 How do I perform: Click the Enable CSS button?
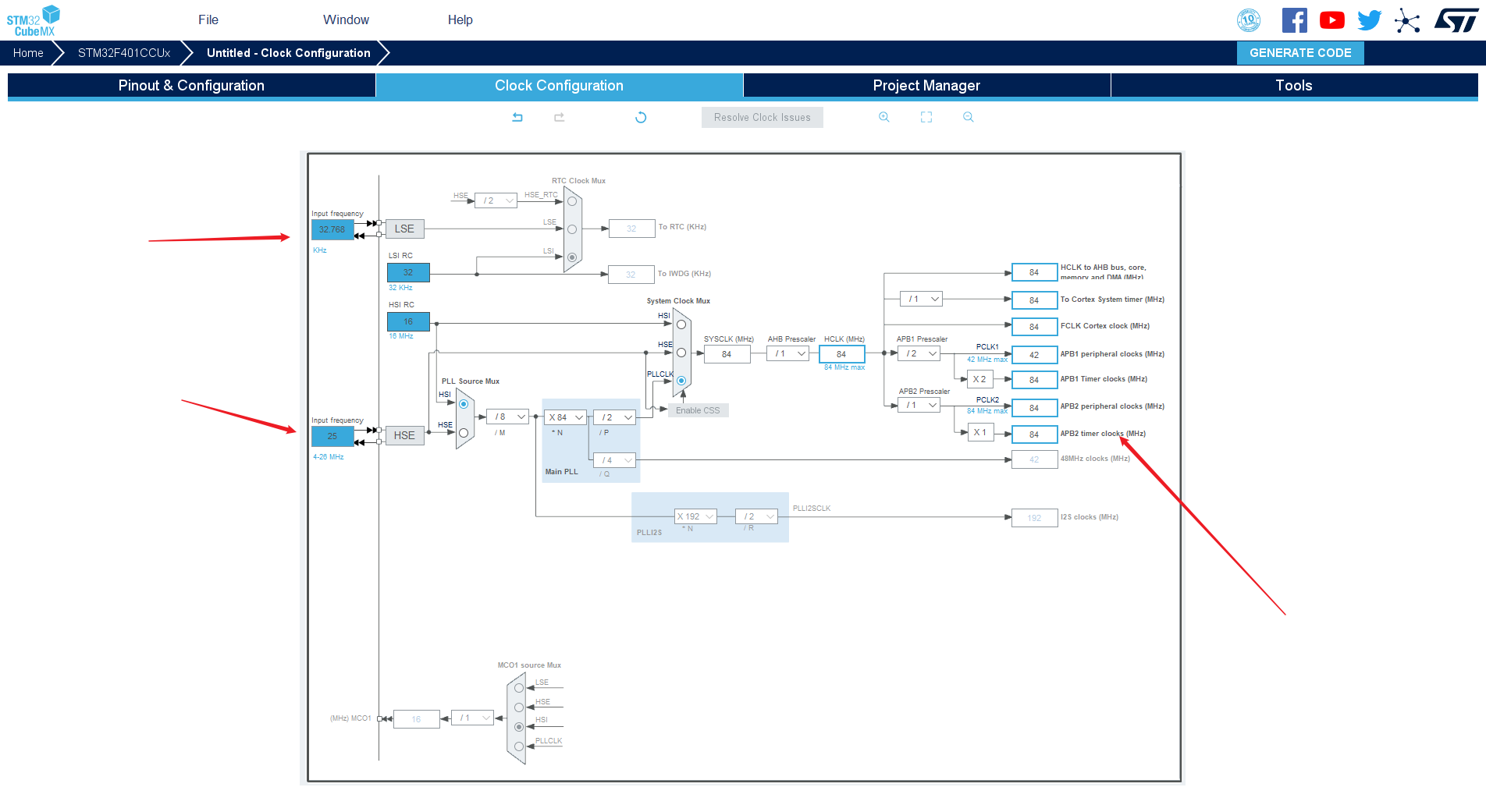point(699,410)
